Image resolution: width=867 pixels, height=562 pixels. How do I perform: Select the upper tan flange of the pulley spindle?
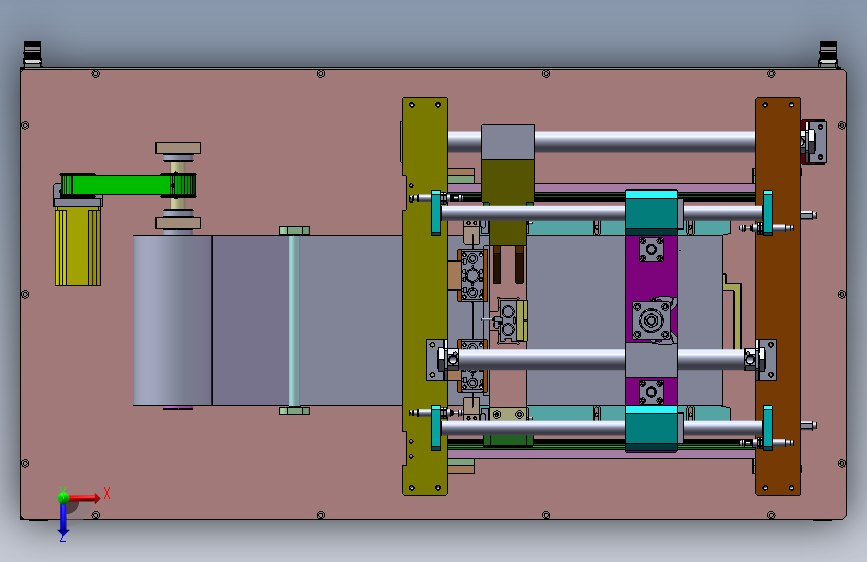tap(178, 148)
